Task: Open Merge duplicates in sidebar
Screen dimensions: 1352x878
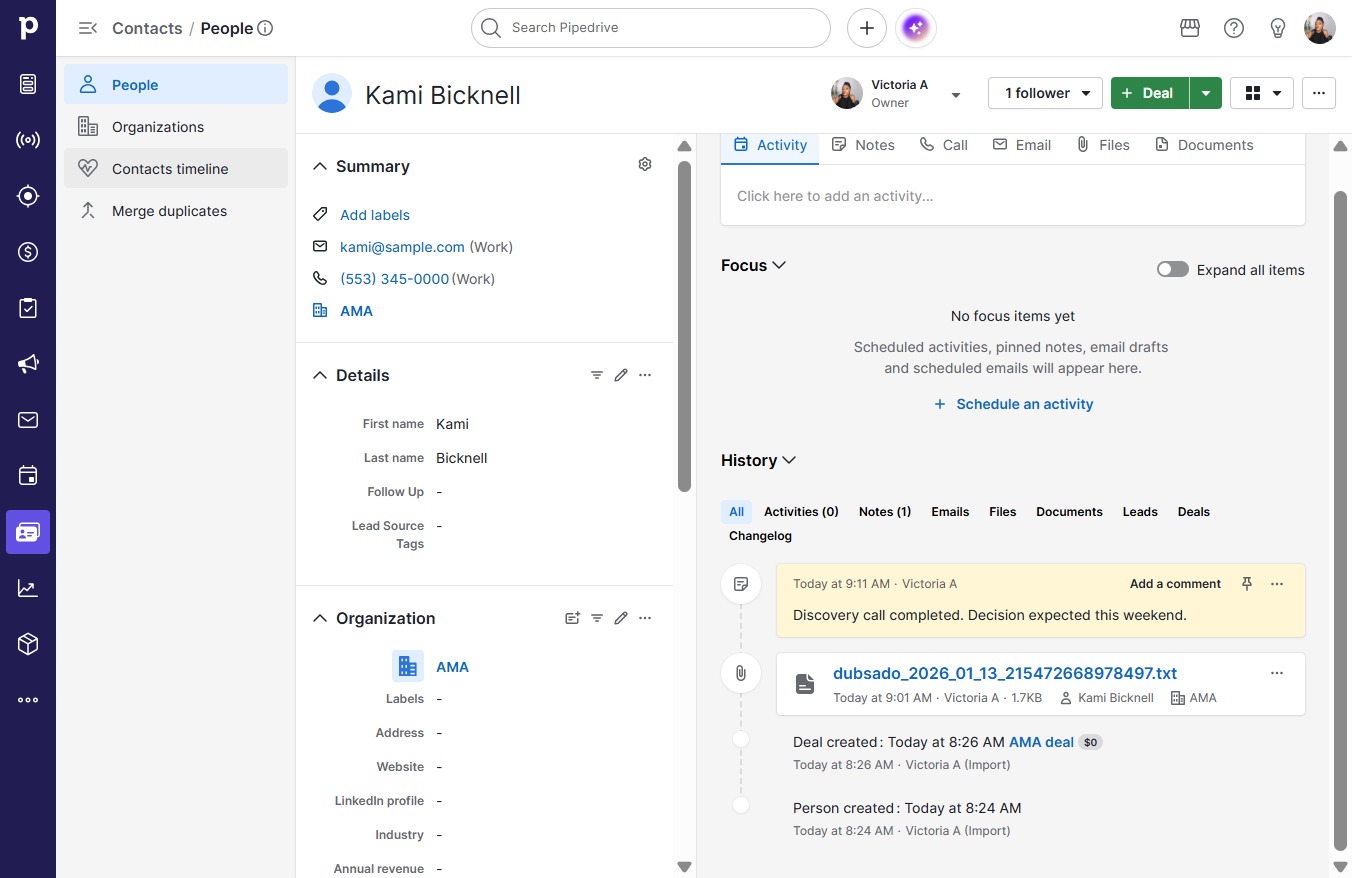Action: point(176,211)
